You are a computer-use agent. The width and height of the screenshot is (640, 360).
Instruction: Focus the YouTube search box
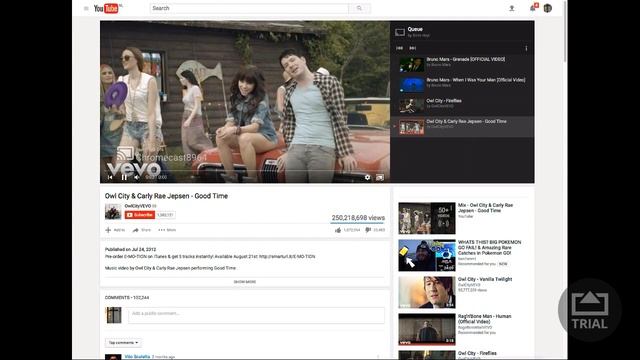(x=249, y=8)
